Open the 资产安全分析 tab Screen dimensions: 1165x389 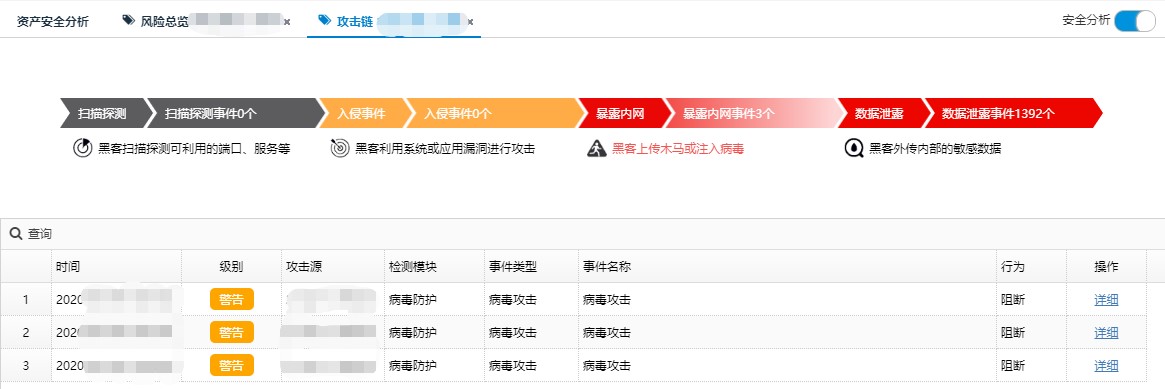[x=52, y=22]
